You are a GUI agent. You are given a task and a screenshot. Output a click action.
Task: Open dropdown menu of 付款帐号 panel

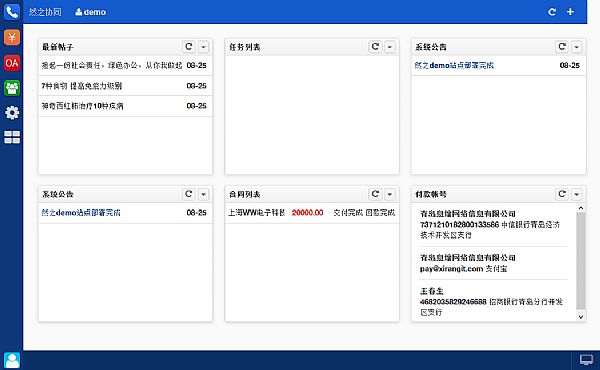(577, 194)
